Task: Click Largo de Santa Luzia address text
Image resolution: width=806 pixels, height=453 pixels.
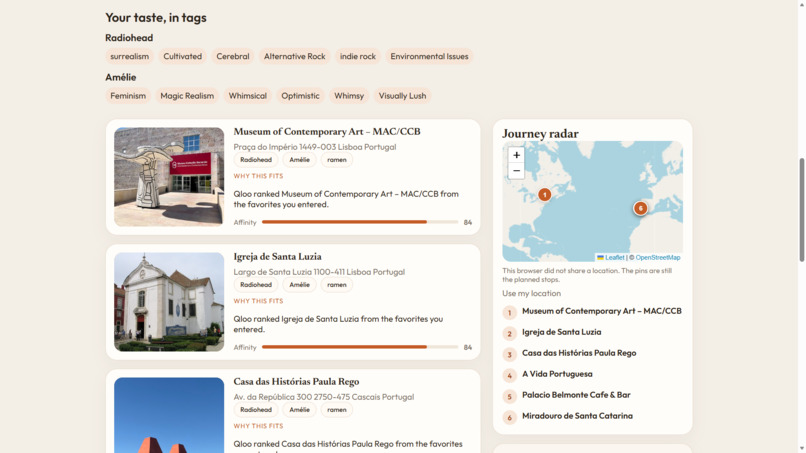Action: point(319,272)
